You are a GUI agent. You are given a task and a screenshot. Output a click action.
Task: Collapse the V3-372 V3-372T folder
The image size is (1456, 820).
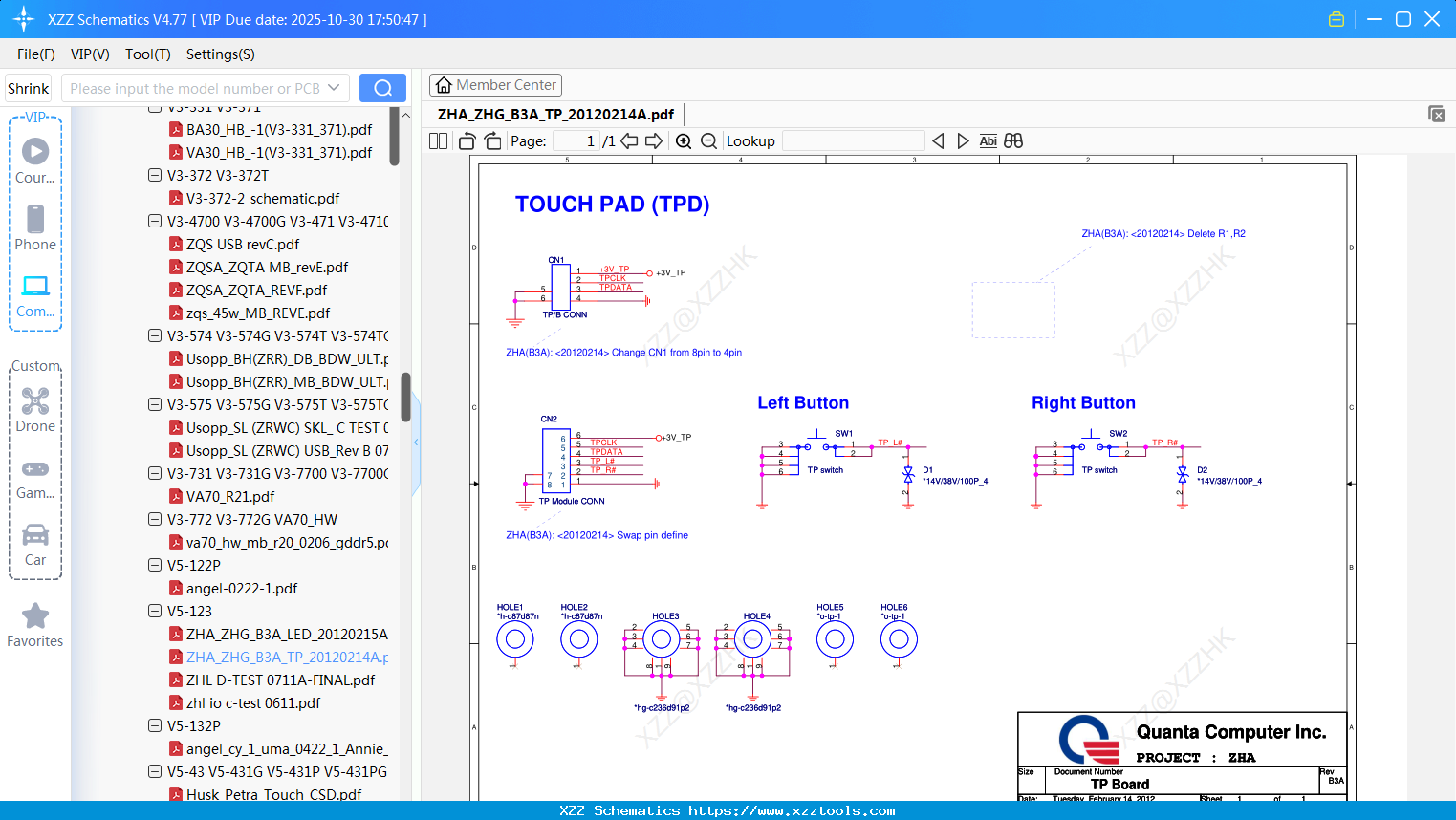(155, 175)
